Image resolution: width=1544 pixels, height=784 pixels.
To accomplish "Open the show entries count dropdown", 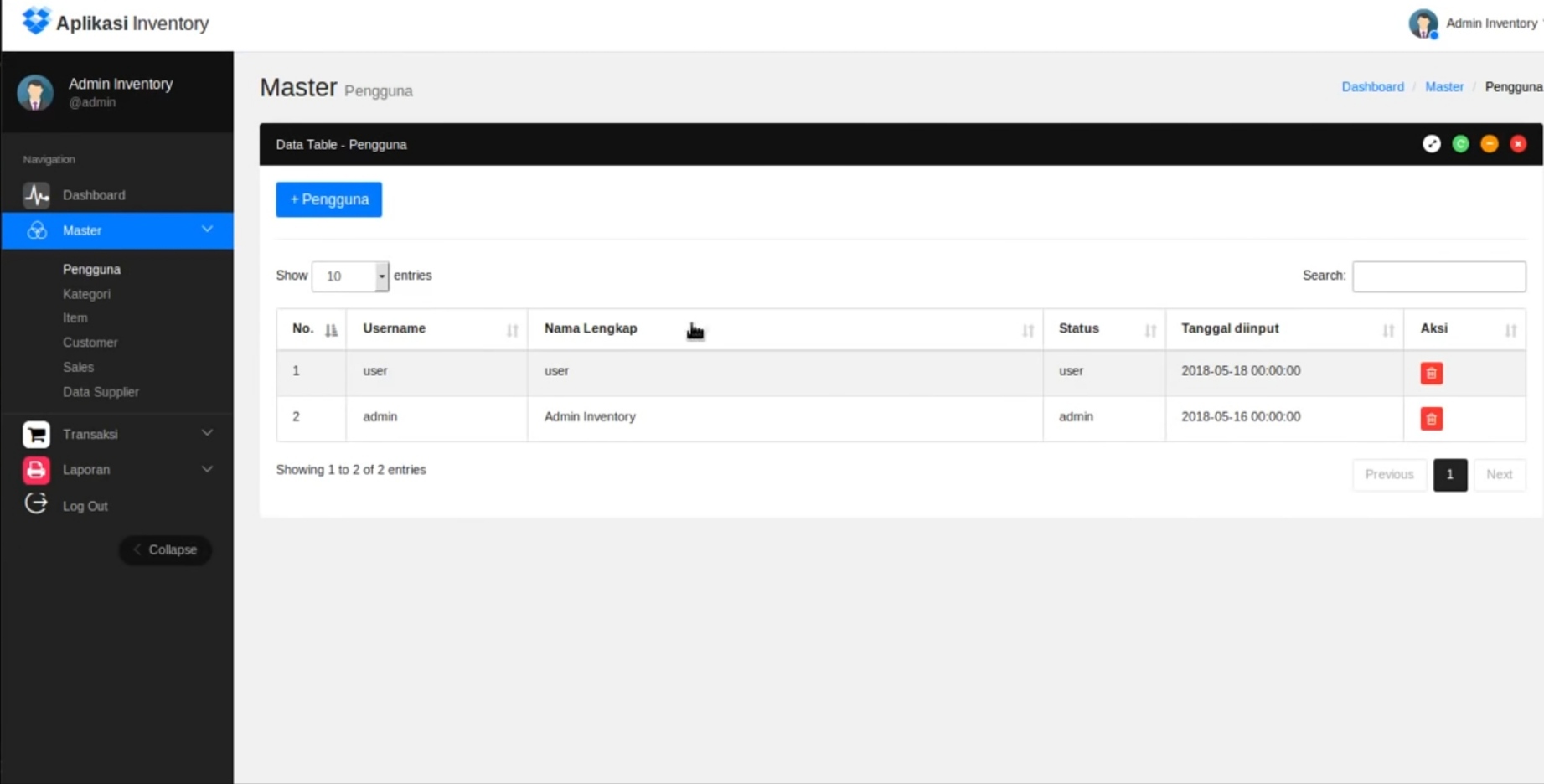I will pos(350,276).
